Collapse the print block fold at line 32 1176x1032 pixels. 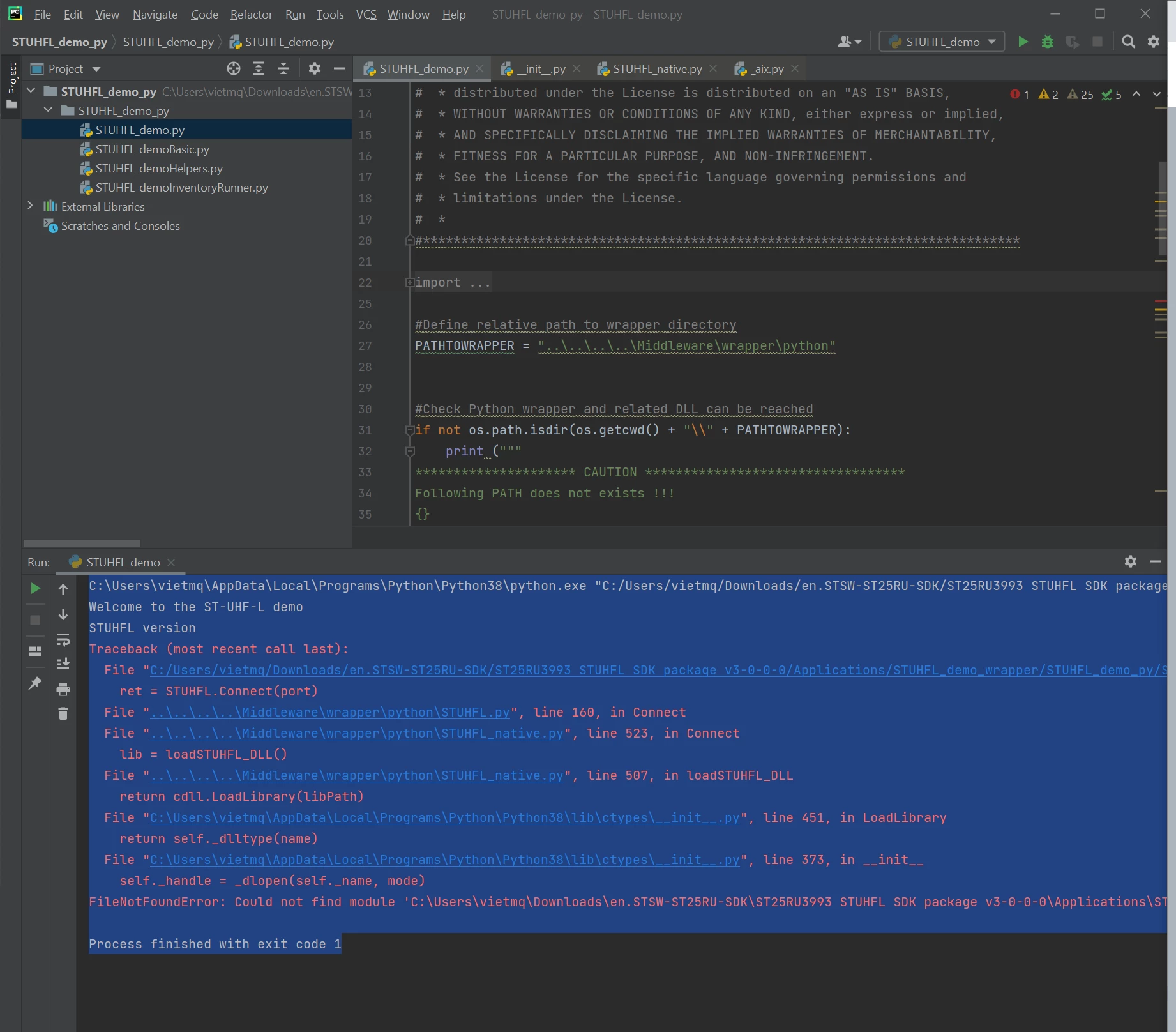[410, 451]
